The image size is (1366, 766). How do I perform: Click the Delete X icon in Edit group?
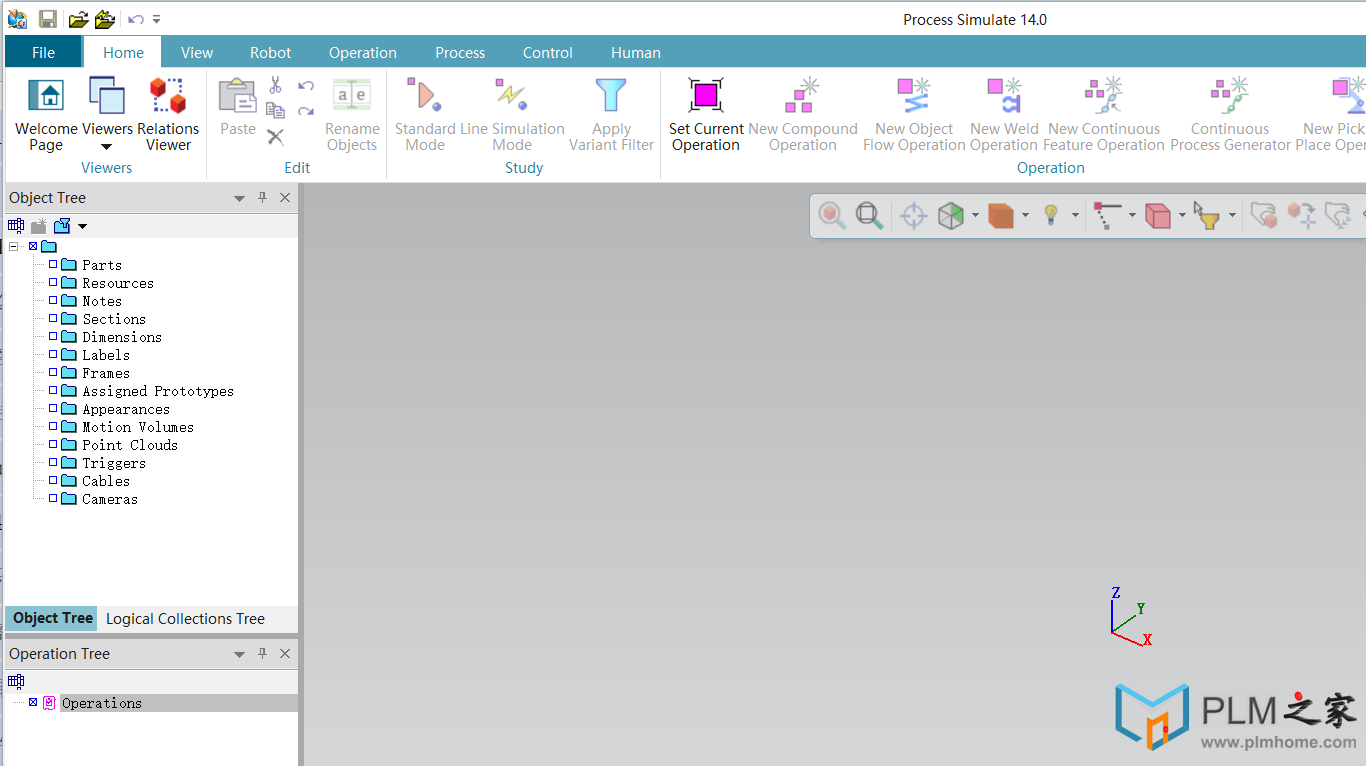pyautogui.click(x=275, y=136)
